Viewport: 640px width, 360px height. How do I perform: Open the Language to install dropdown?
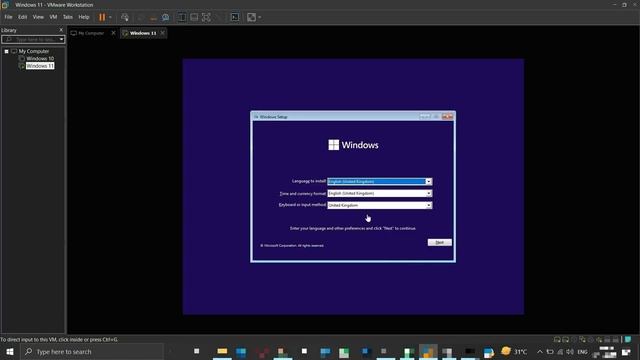[380, 181]
